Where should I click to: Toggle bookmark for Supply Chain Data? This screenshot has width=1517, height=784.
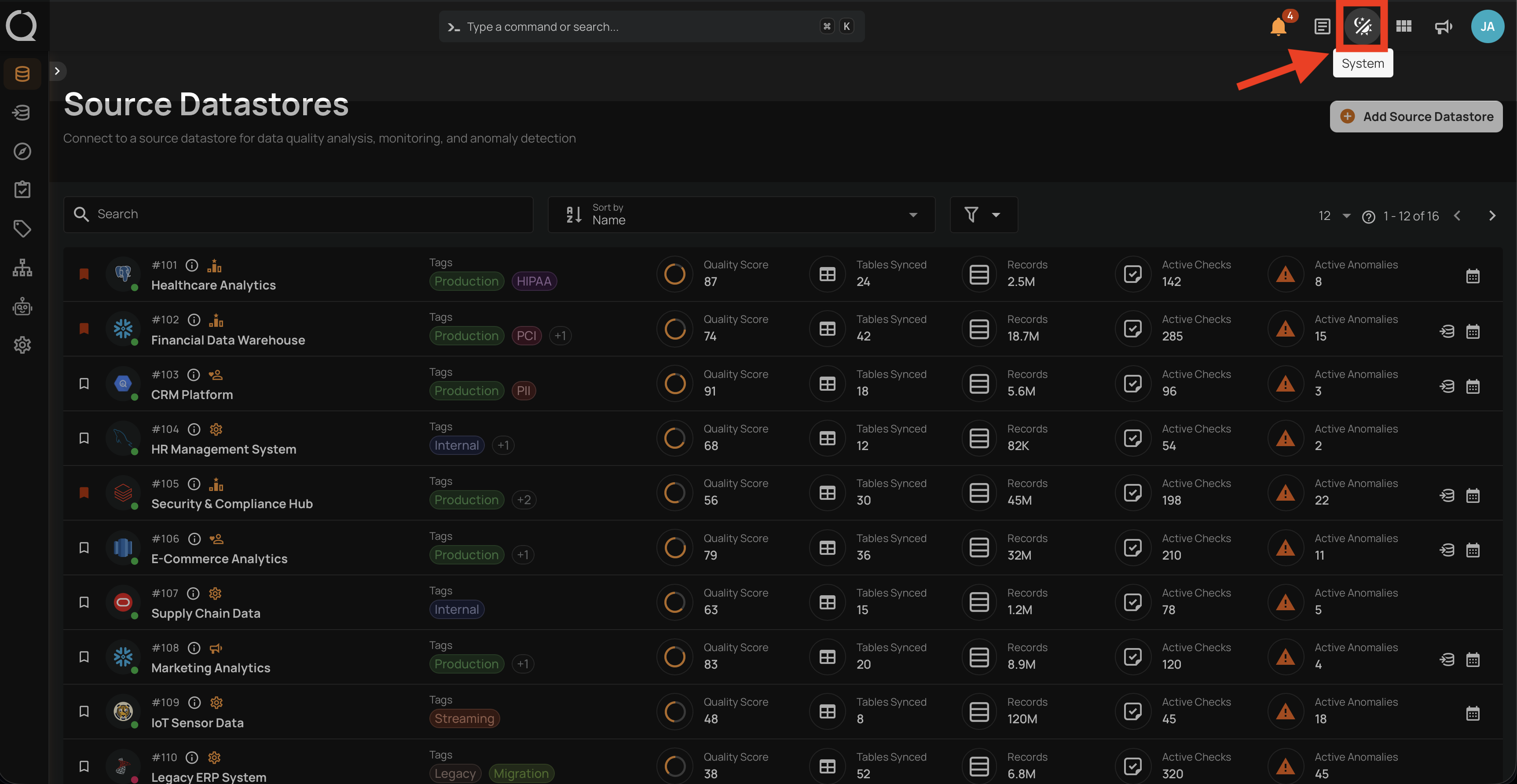point(84,602)
